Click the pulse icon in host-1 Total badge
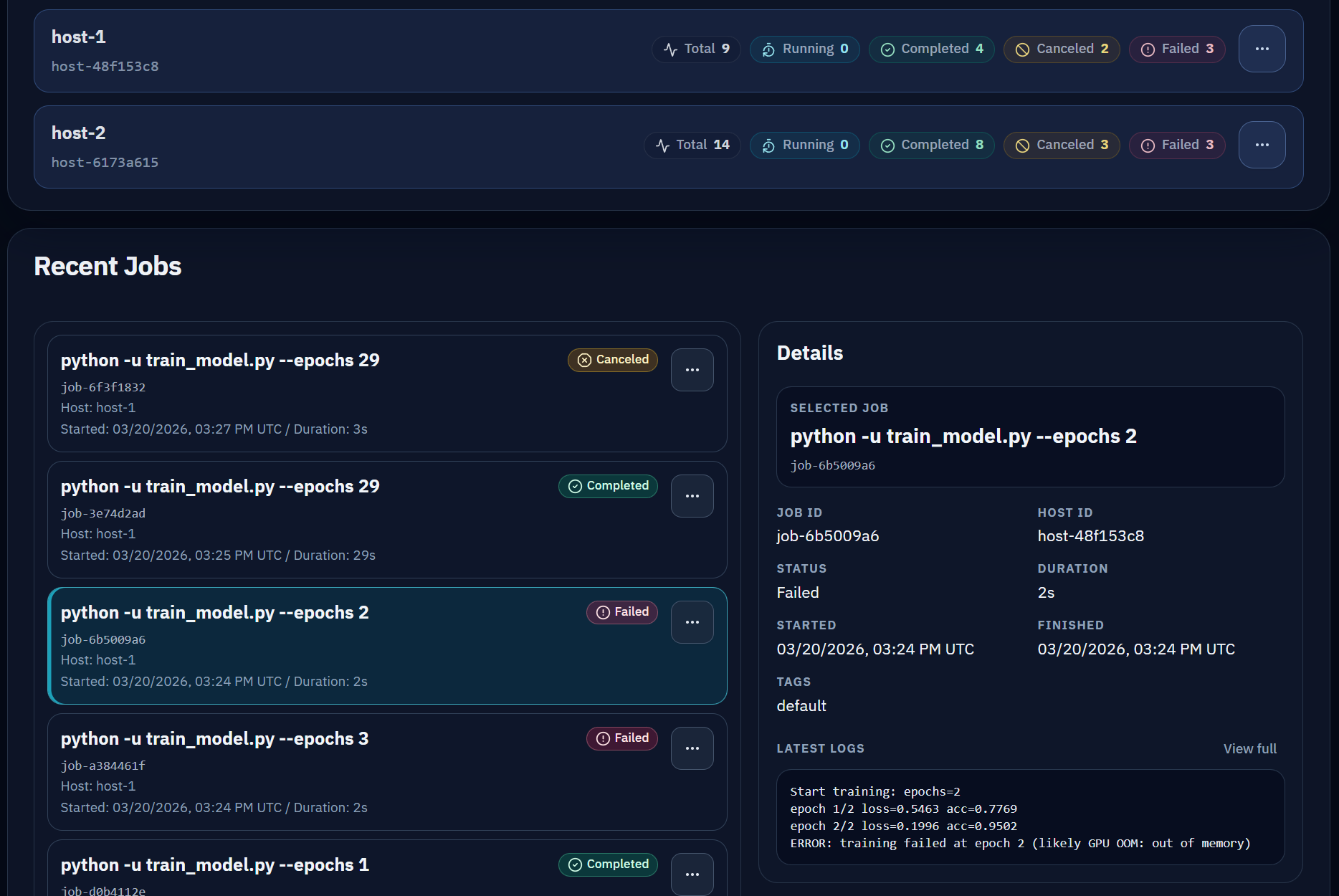 (670, 49)
